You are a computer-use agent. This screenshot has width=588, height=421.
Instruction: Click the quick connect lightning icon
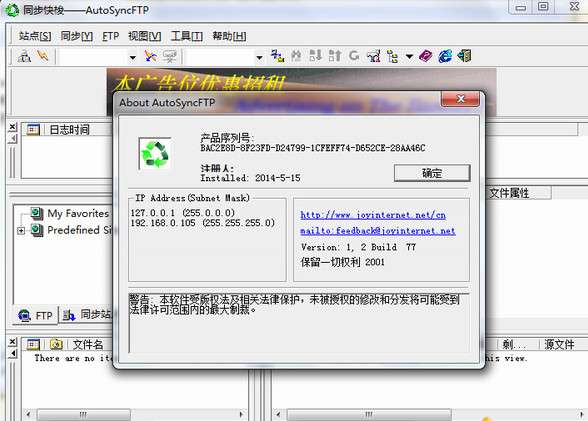coord(43,56)
